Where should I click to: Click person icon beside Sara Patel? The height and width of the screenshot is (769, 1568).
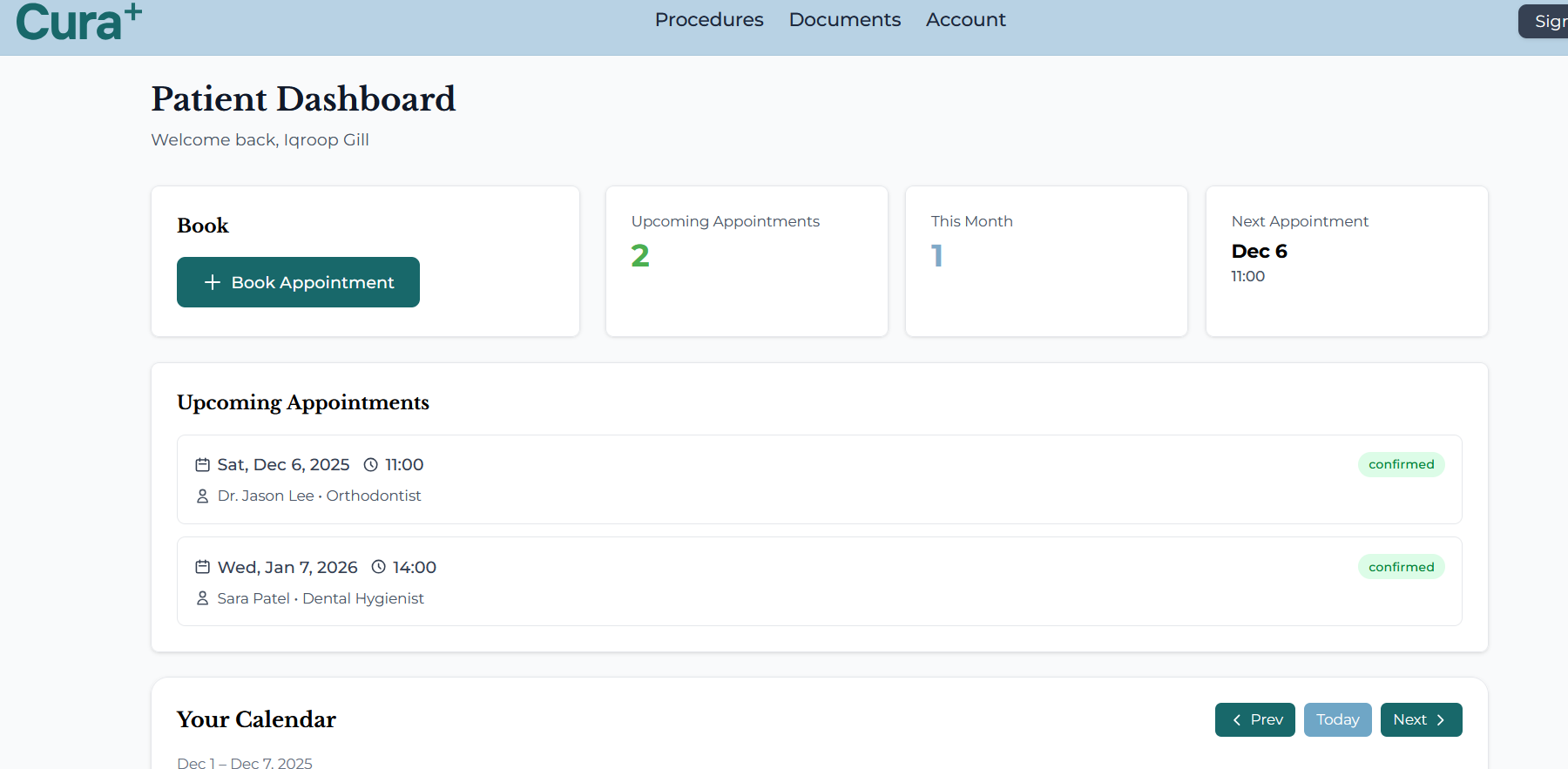click(202, 599)
